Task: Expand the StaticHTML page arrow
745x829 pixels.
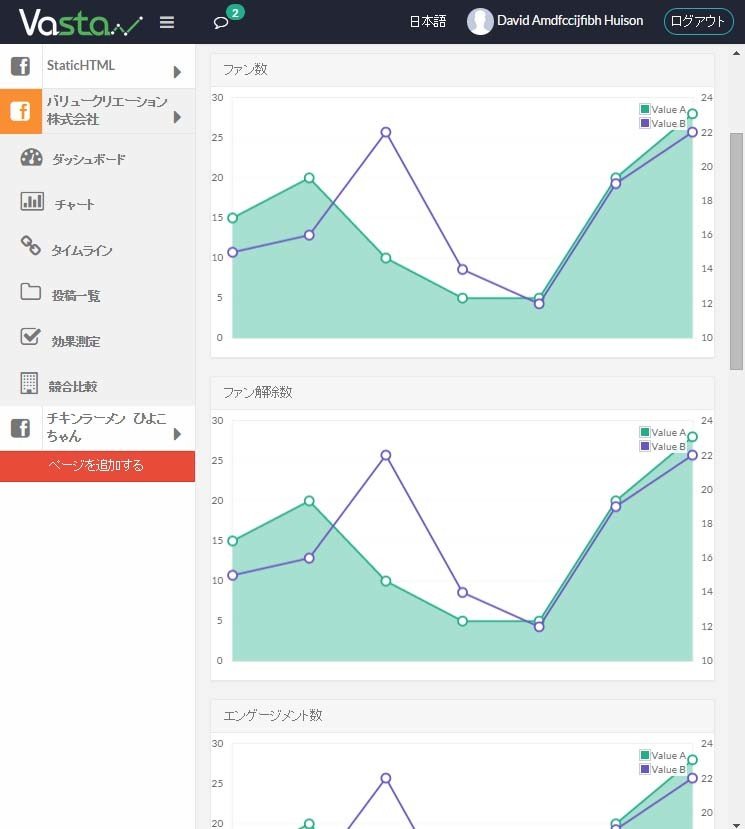Action: point(177,72)
